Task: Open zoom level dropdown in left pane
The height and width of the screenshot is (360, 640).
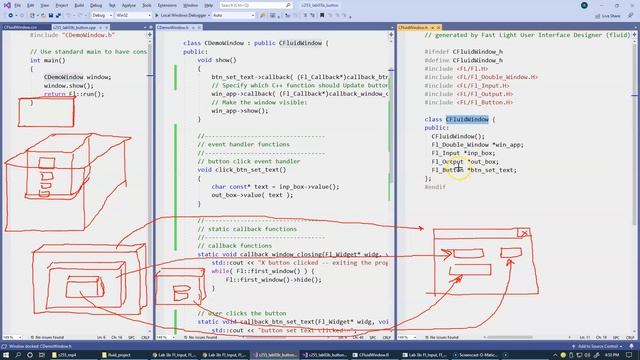Action: 12,338
